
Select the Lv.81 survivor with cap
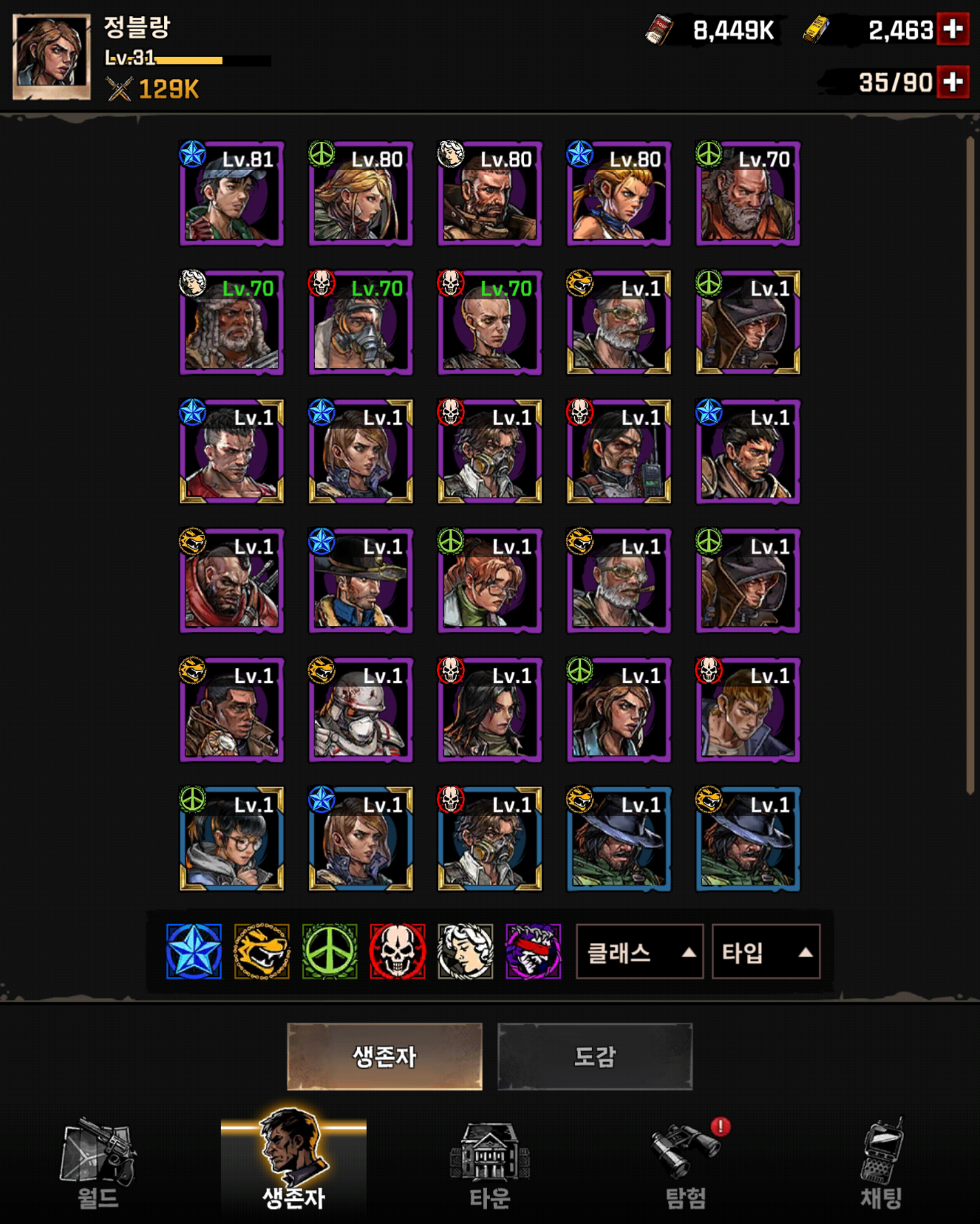(232, 193)
